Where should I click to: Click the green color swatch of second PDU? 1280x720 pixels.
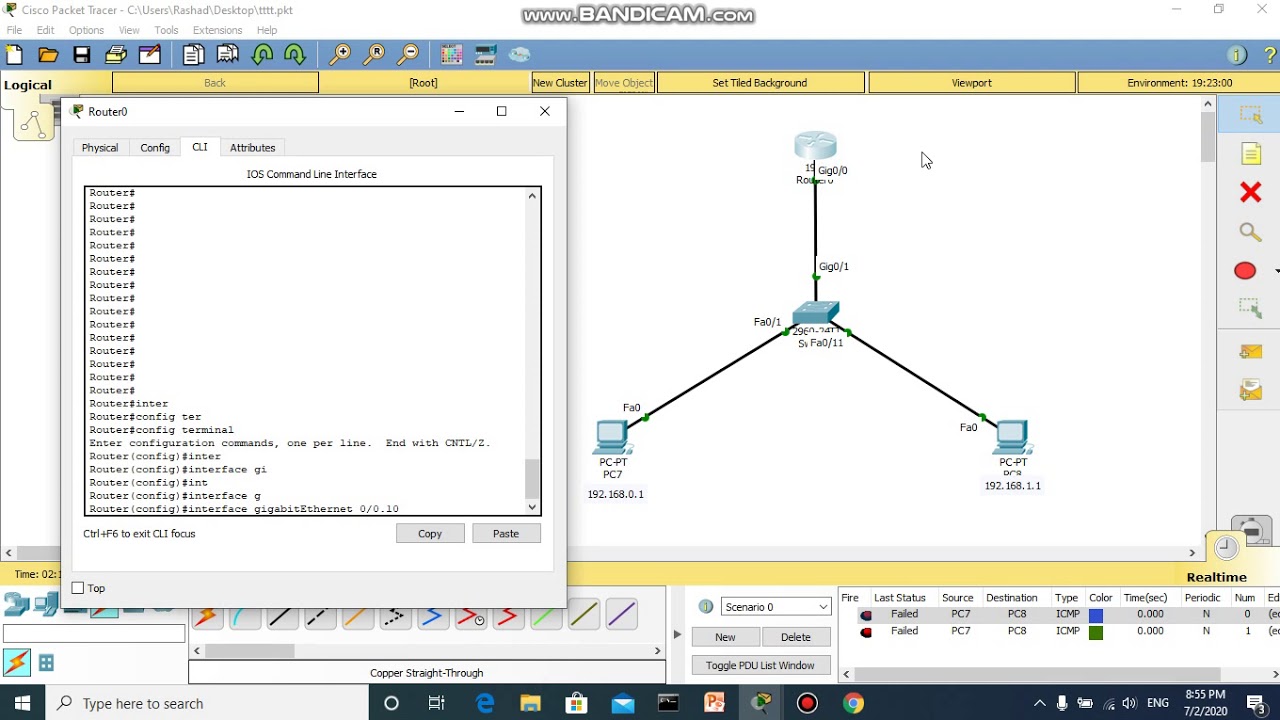tap(1096, 632)
